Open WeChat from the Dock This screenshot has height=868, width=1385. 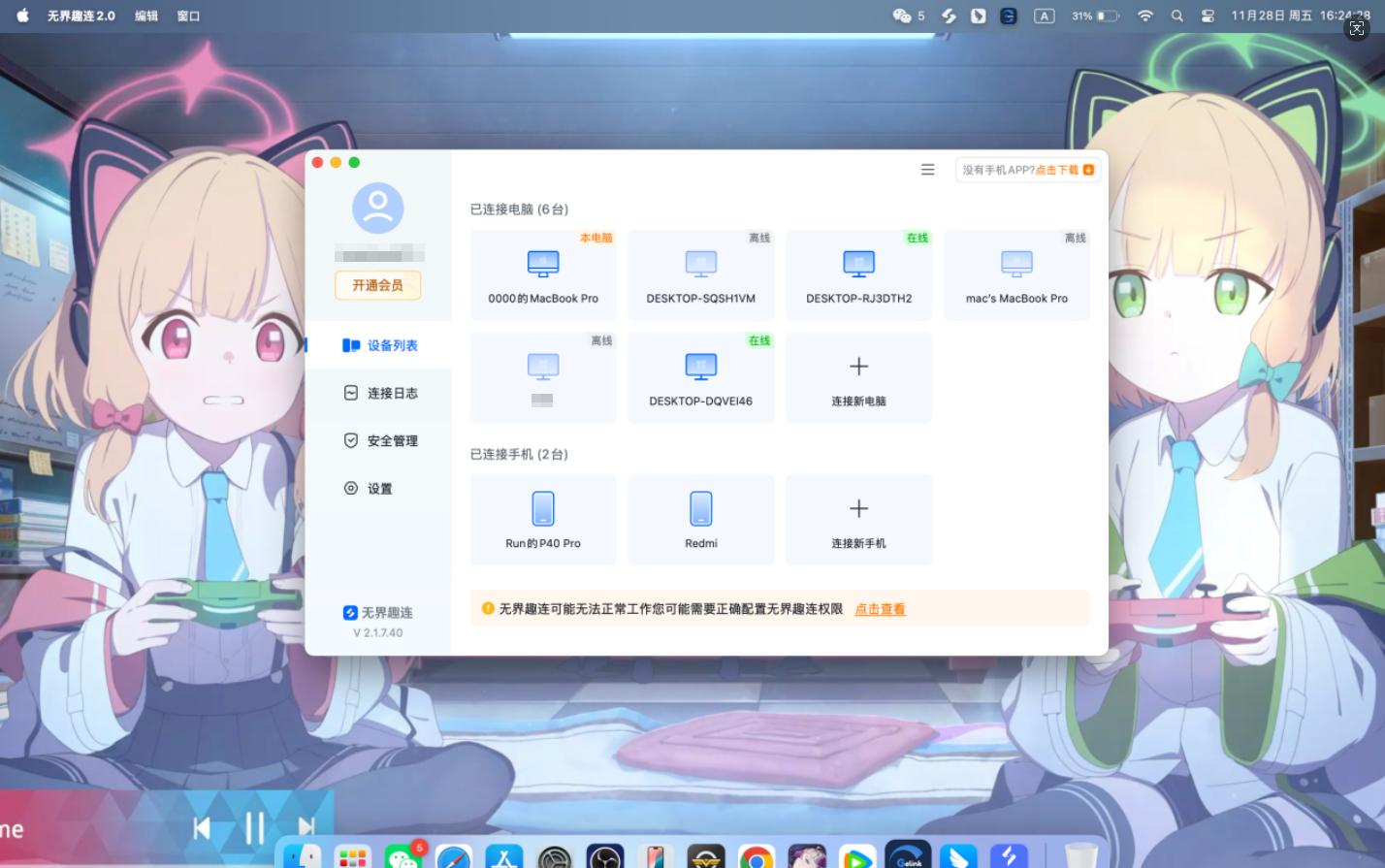404,858
